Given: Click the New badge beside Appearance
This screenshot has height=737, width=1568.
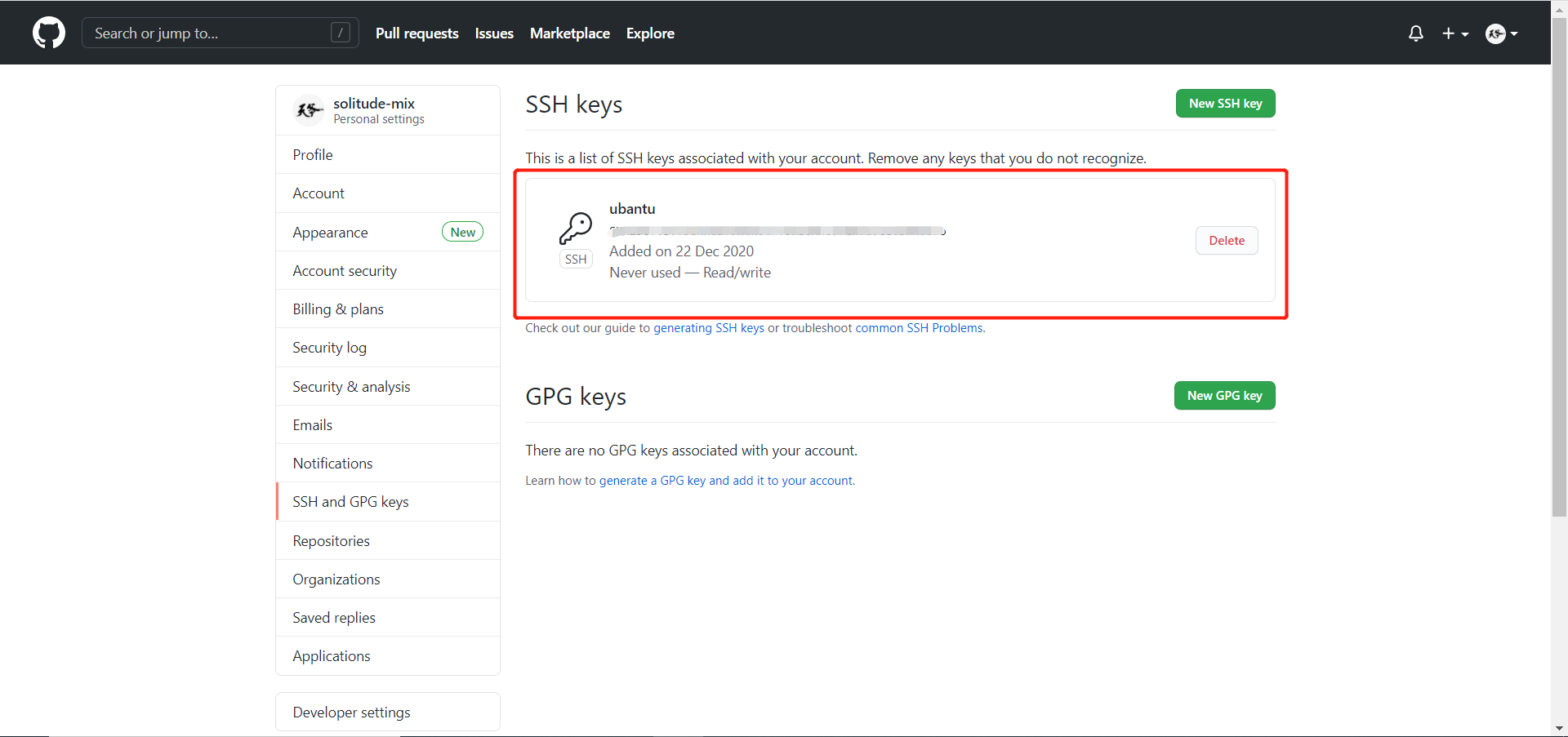Looking at the screenshot, I should click(x=462, y=232).
